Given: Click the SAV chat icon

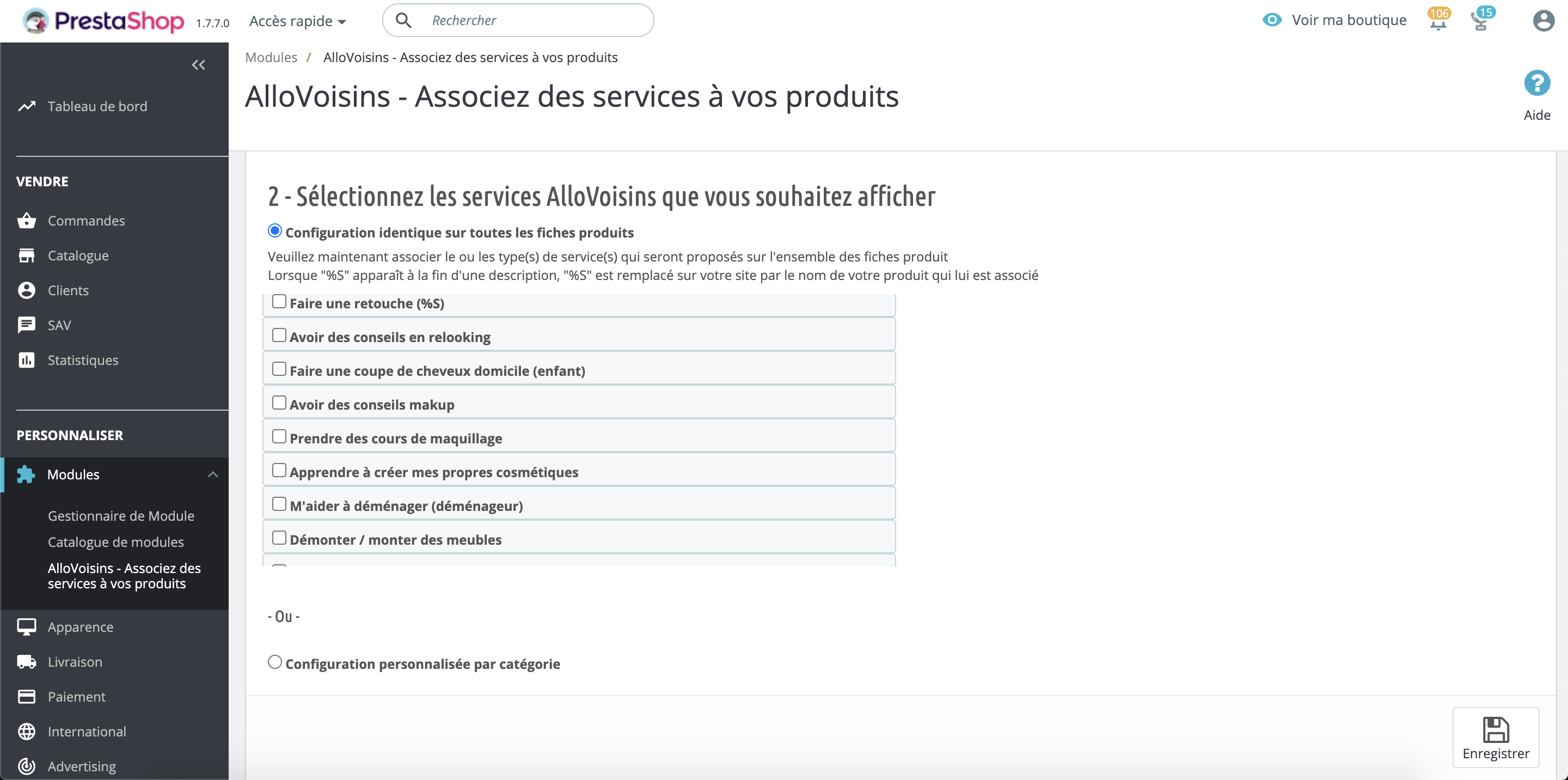Looking at the screenshot, I should [x=27, y=325].
